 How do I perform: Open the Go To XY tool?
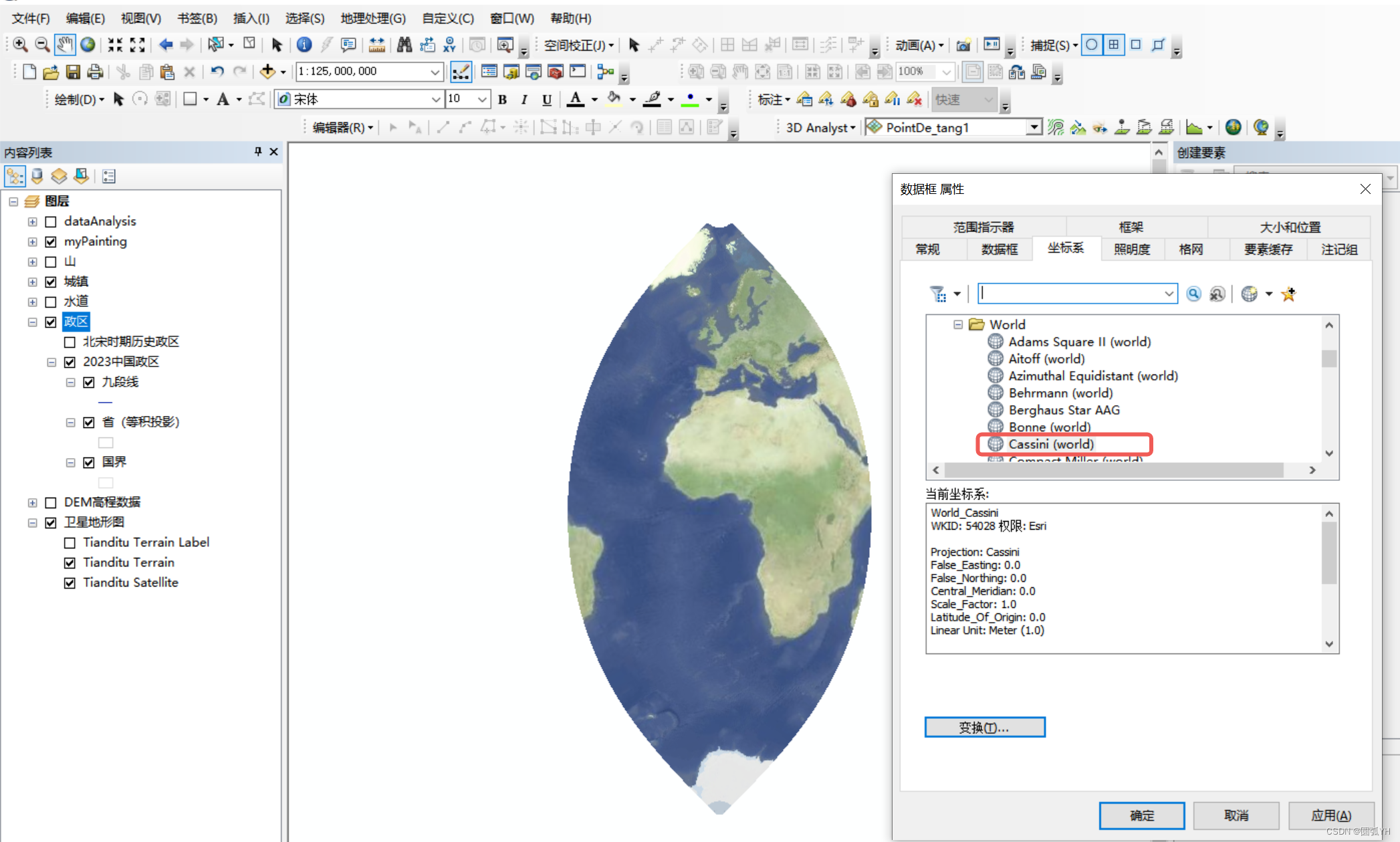point(449,45)
